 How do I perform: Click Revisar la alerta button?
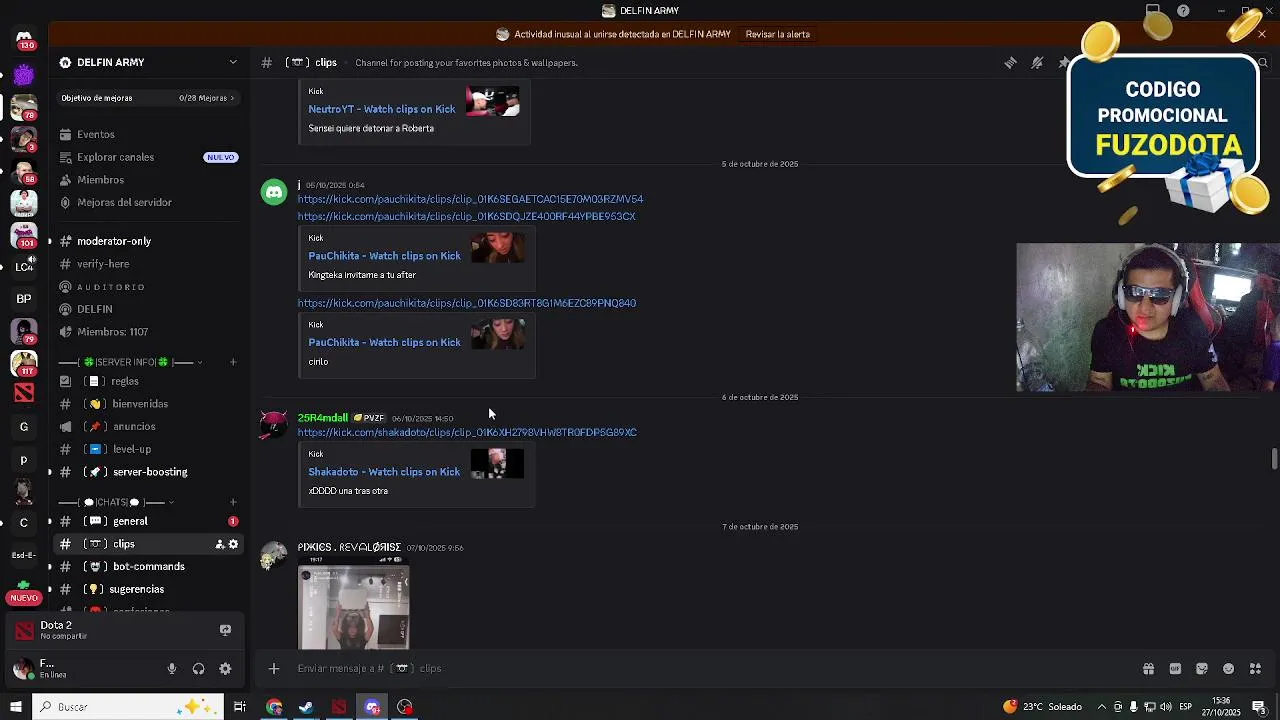[x=777, y=34]
